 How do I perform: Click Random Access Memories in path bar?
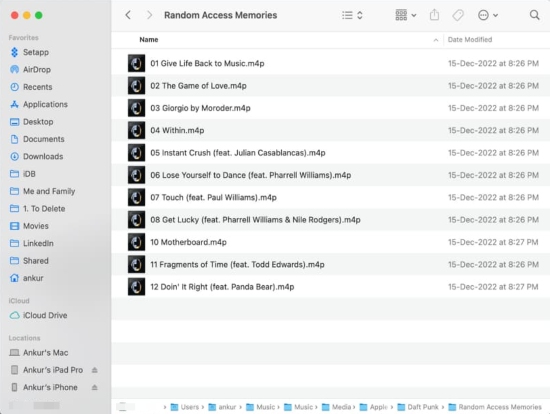point(495,407)
